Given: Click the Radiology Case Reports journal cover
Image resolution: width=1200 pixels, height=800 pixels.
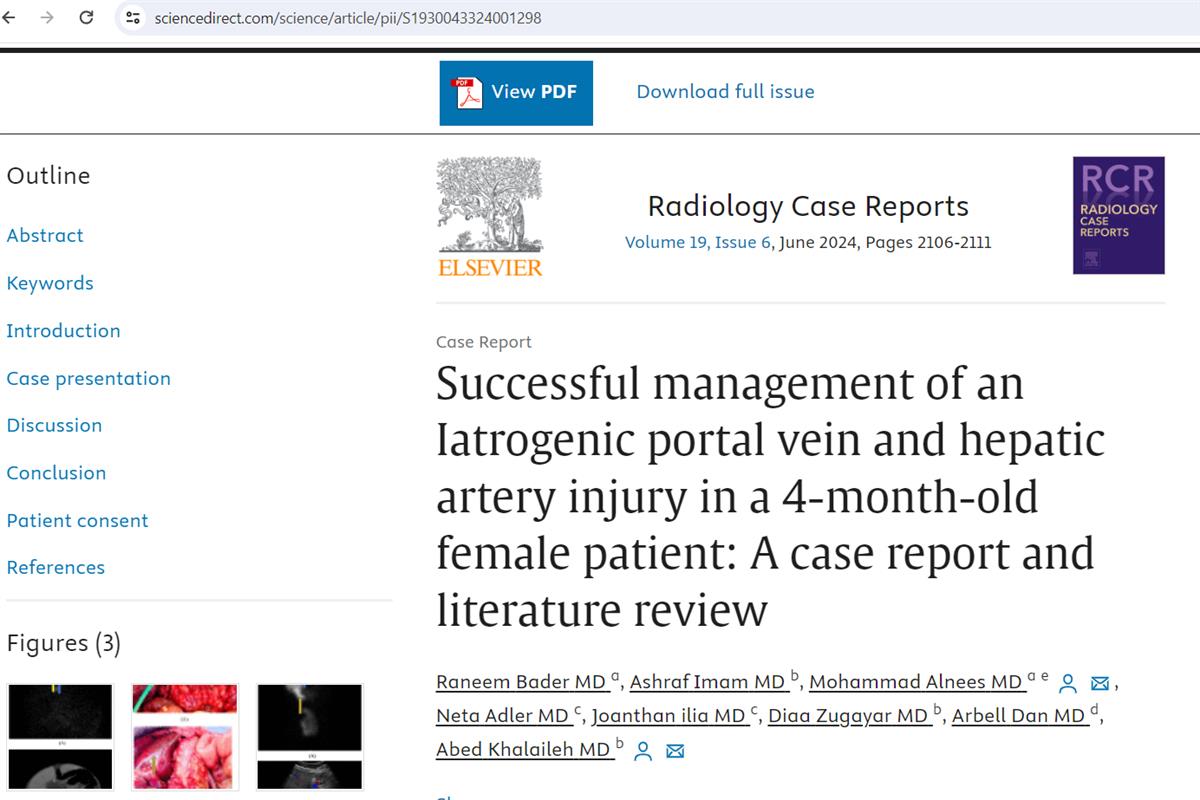Looking at the screenshot, I should pyautogui.click(x=1118, y=215).
